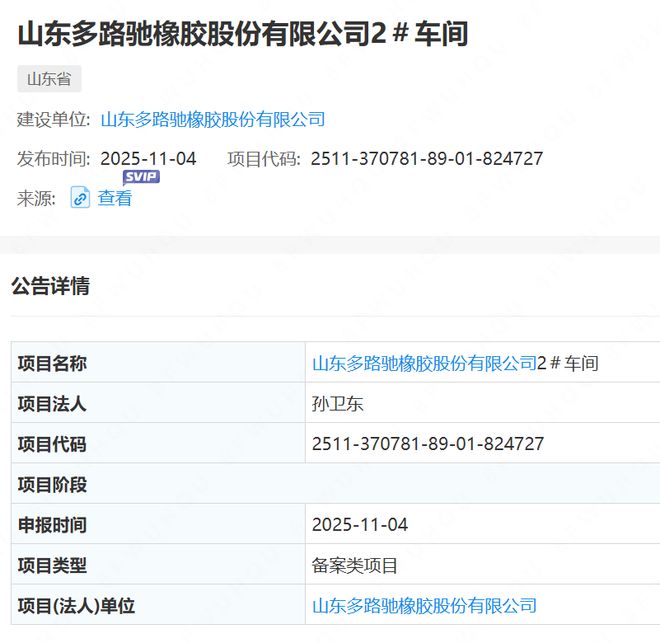Open the company link in 项目名称 row
This screenshot has width=660, height=643.
(425, 363)
